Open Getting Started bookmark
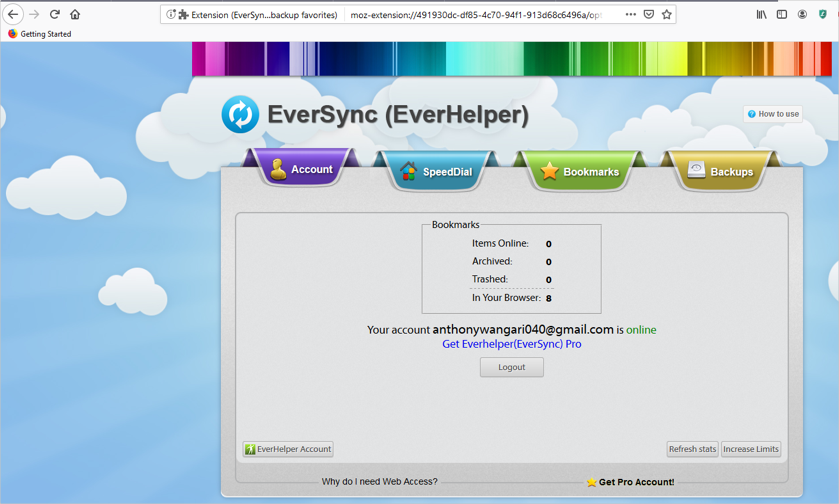Viewport: 839px width, 504px height. pyautogui.click(x=40, y=34)
